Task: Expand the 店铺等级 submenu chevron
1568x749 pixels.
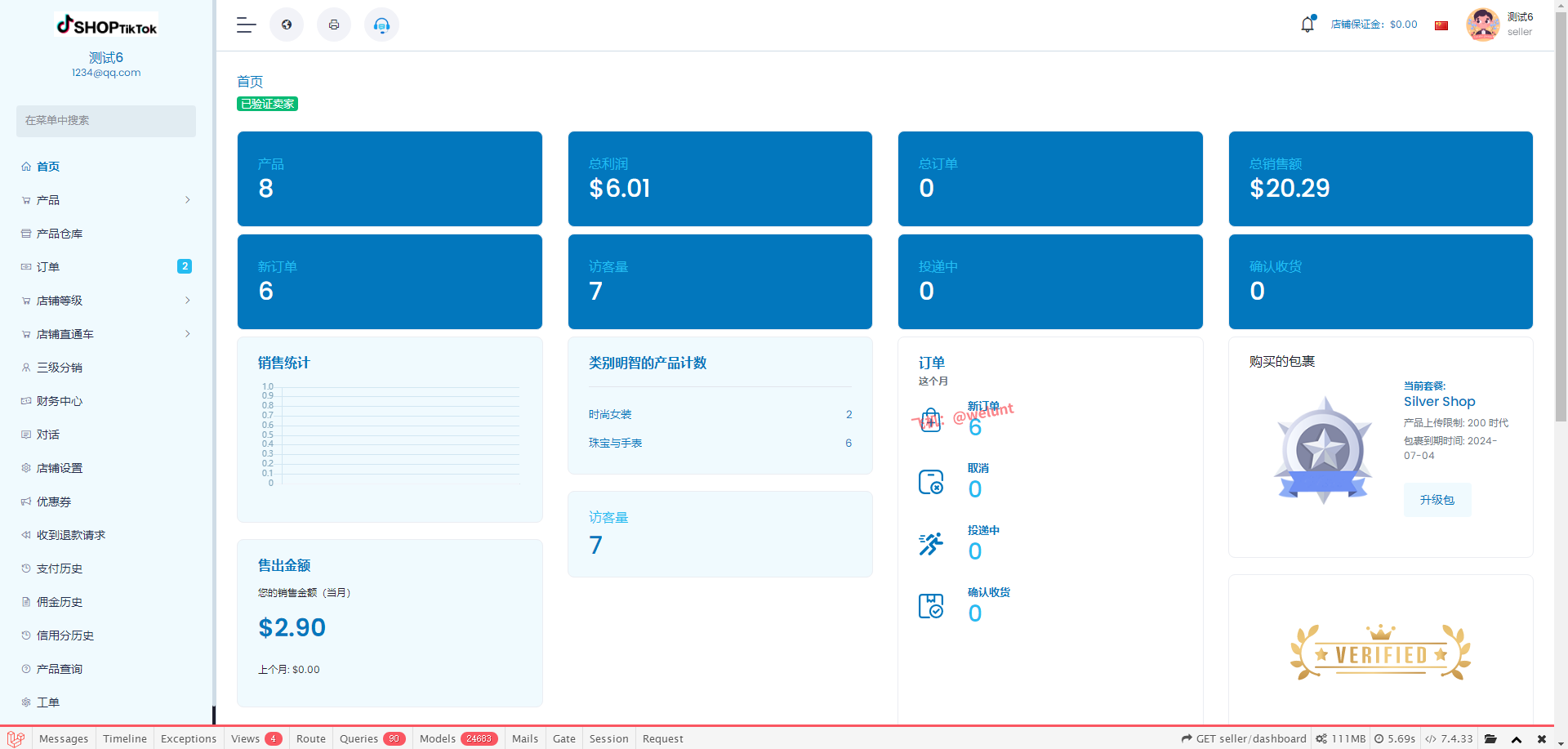Action: [x=188, y=301]
